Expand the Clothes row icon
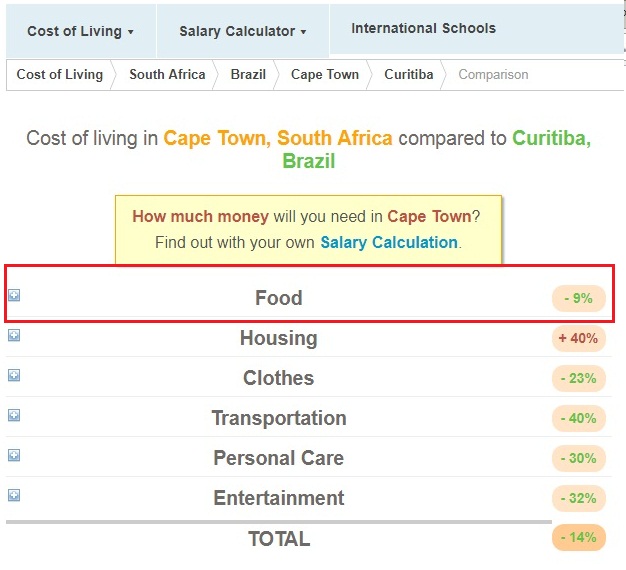 point(14,375)
